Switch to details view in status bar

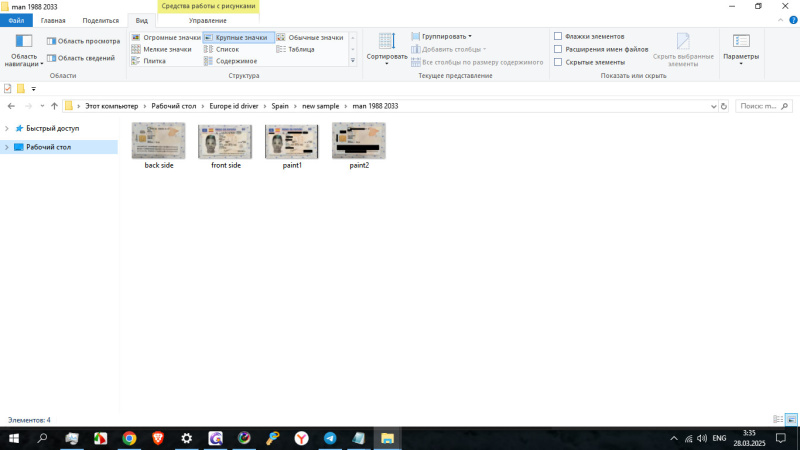tap(778, 420)
